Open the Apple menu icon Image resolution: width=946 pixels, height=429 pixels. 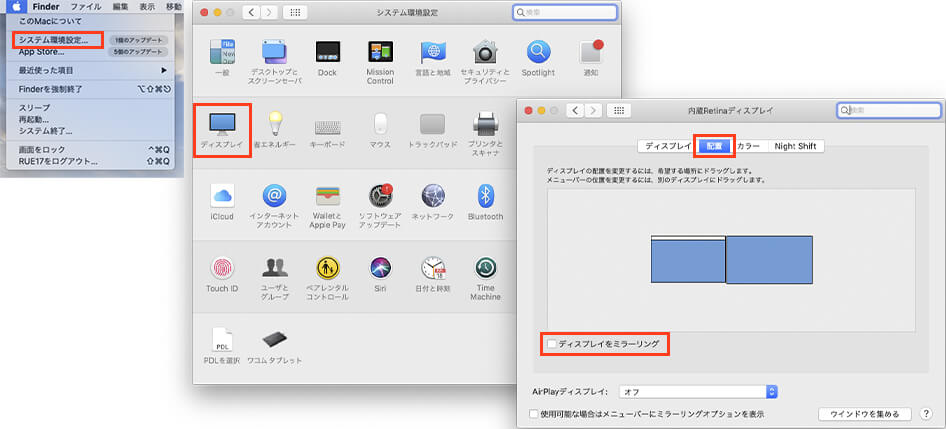pos(16,7)
